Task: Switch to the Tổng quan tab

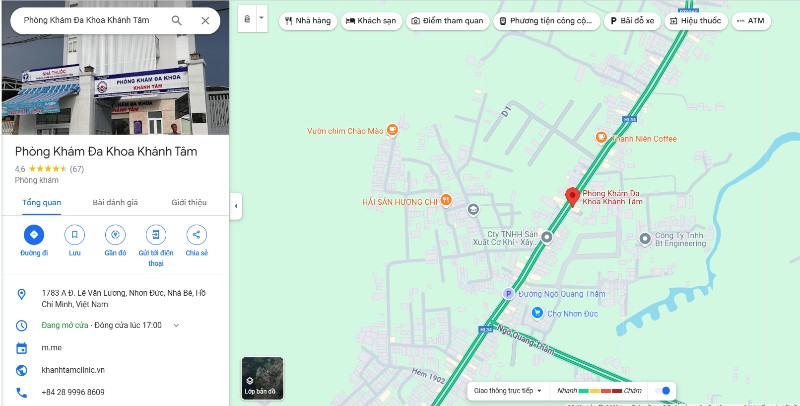Action: [x=42, y=202]
